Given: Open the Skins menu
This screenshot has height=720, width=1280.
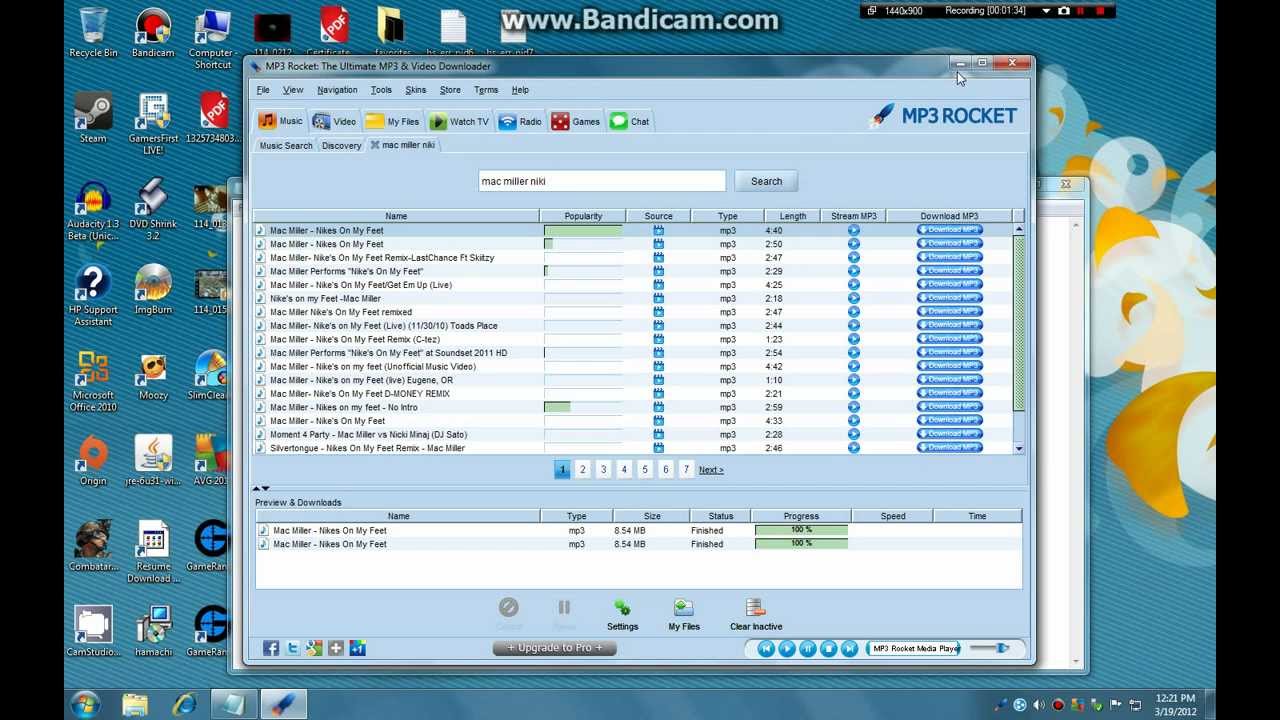Looking at the screenshot, I should [415, 90].
